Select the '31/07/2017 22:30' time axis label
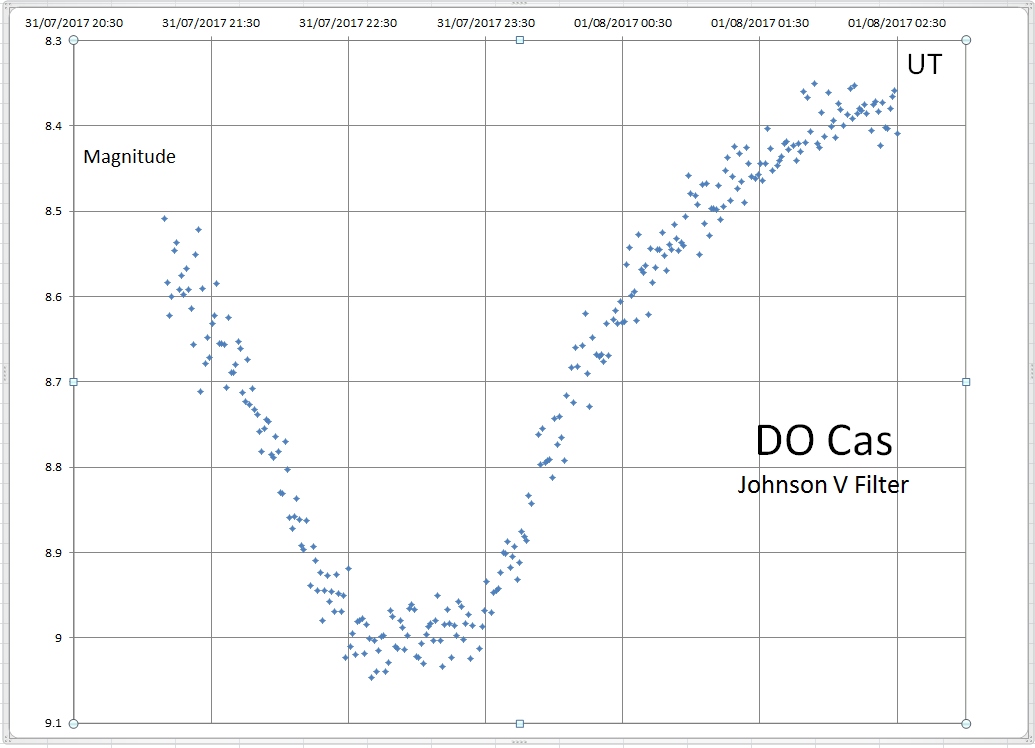This screenshot has height=748, width=1035. point(348,23)
